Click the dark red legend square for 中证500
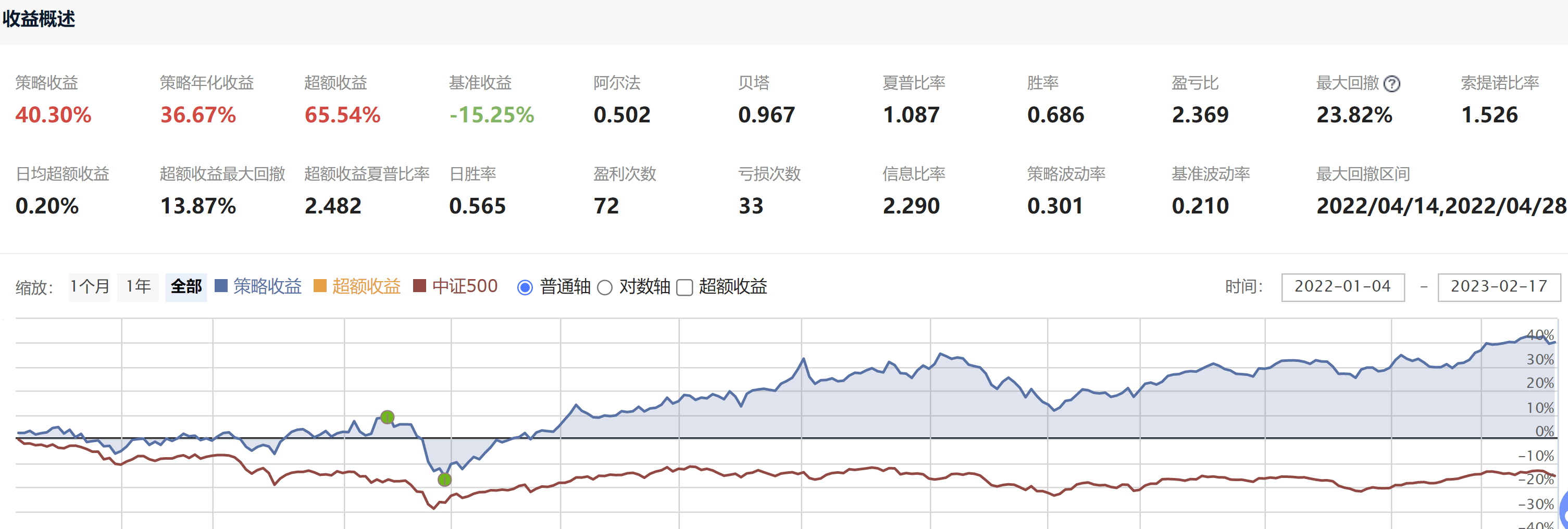Viewport: 1568px width, 529px height. point(419,286)
